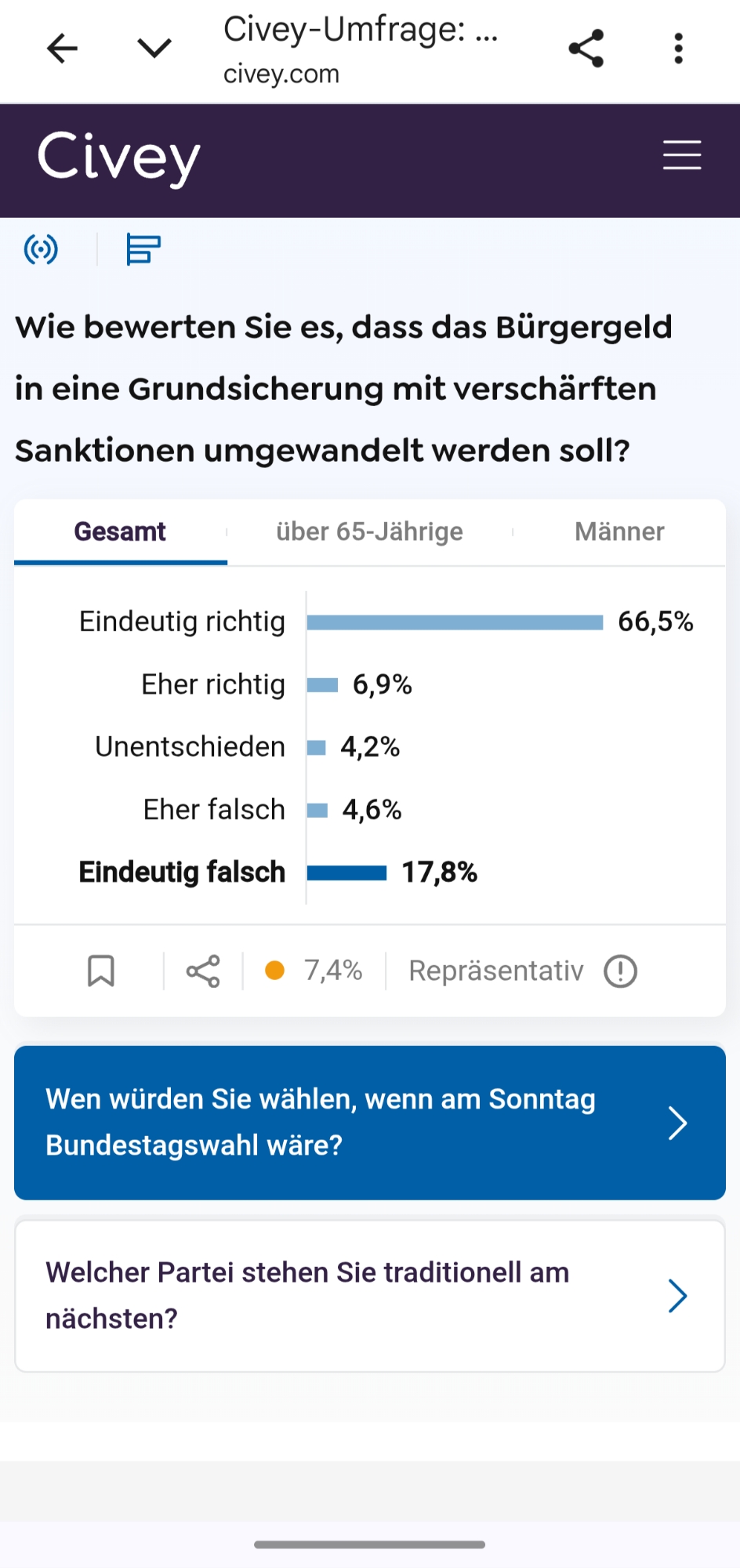This screenshot has width=740, height=1568.
Task: Share the survey results
Action: (203, 971)
